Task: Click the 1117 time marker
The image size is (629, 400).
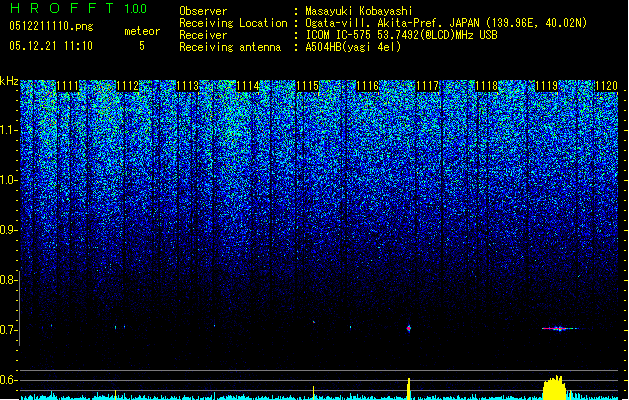Action: (x=427, y=86)
